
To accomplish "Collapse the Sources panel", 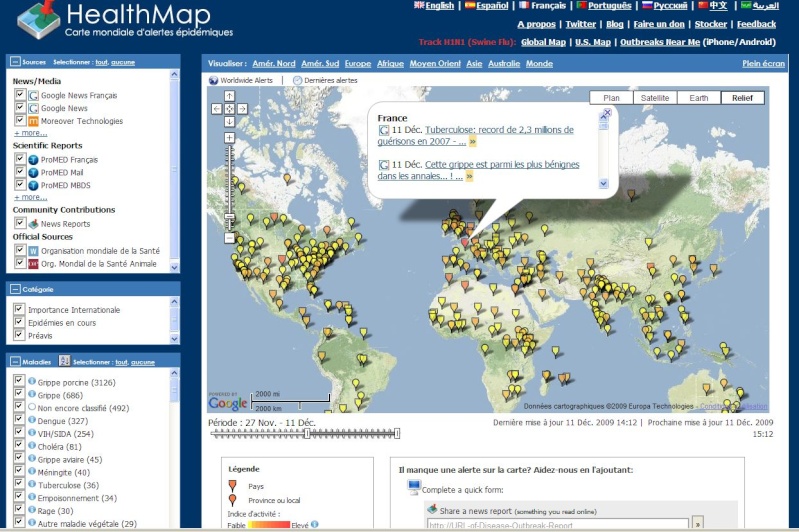I will coord(15,62).
